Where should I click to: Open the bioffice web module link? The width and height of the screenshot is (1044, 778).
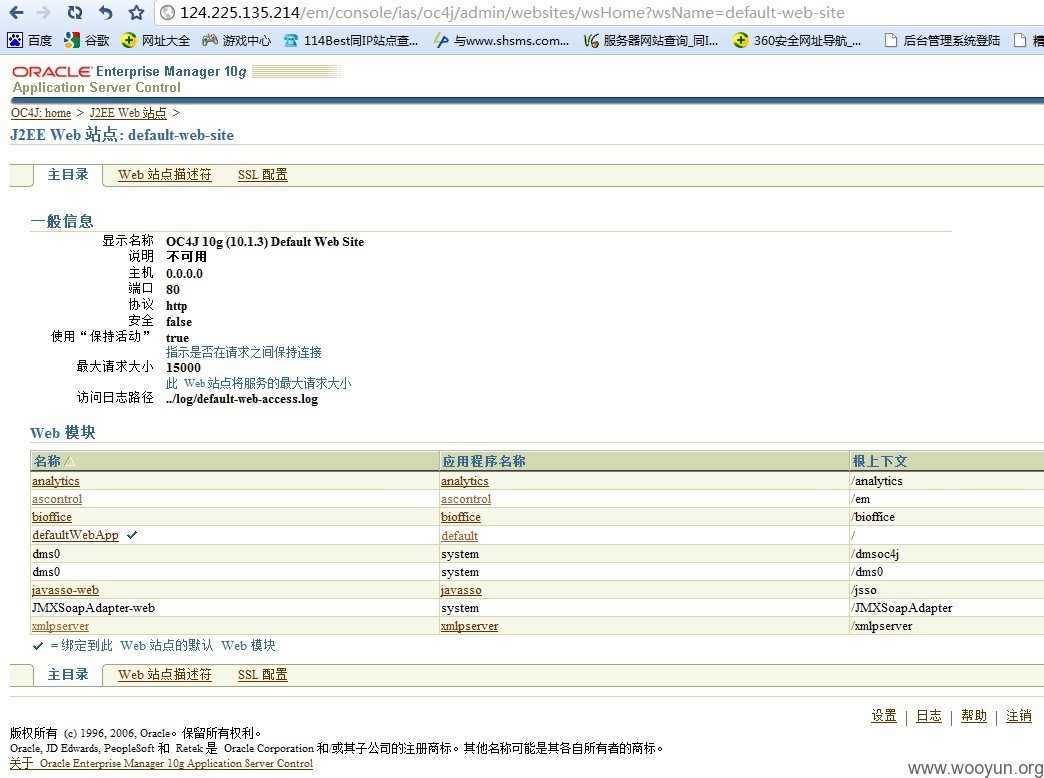click(51, 517)
